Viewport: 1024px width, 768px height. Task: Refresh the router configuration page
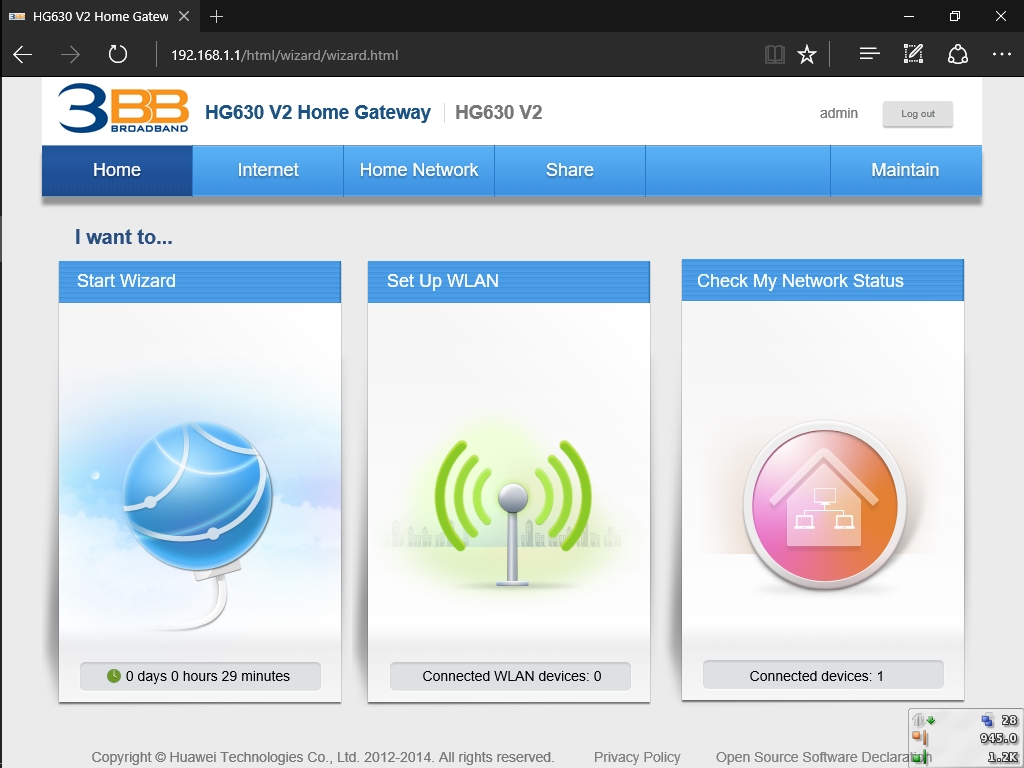[117, 55]
